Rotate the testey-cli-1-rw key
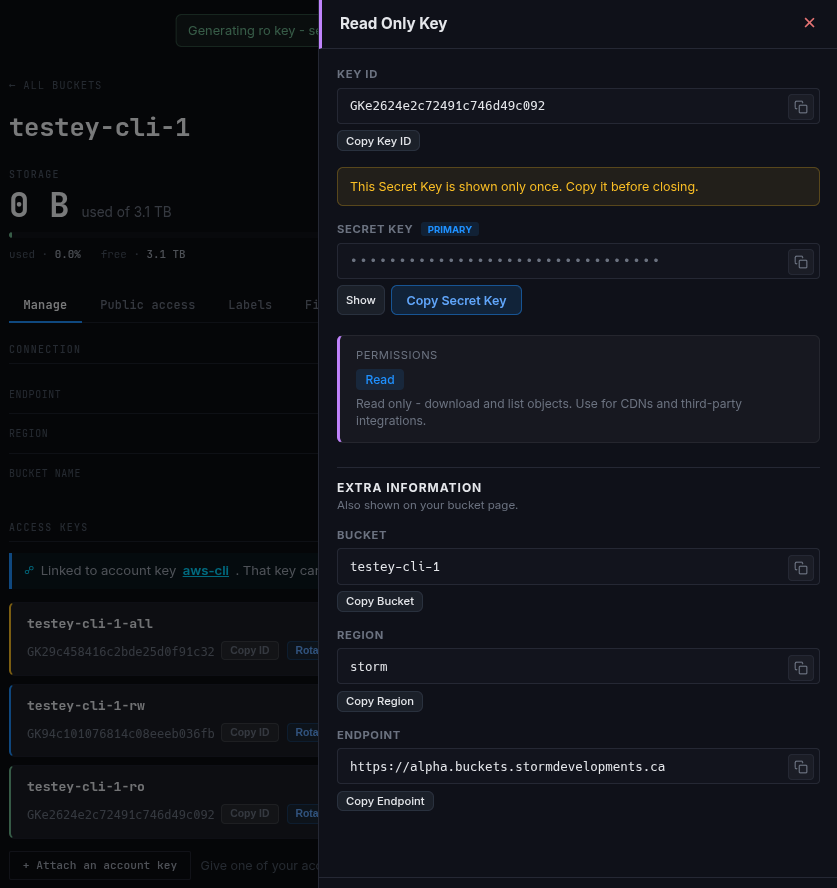 click(303, 732)
